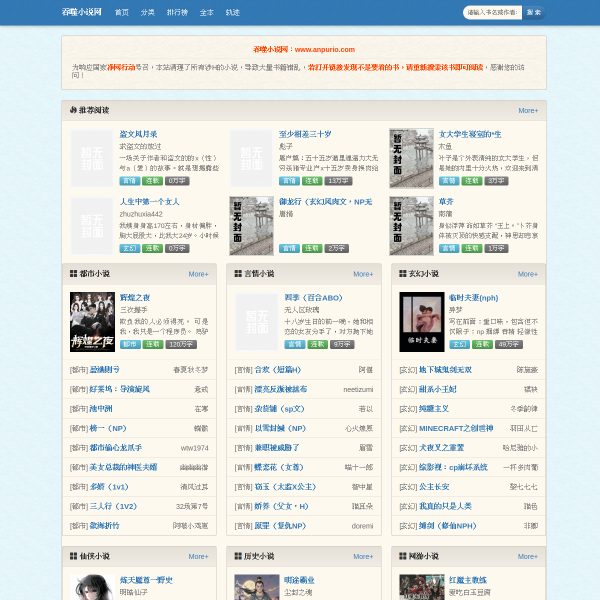Open the list entry 公主长安
This screenshot has height=600, width=600.
tap(434, 487)
